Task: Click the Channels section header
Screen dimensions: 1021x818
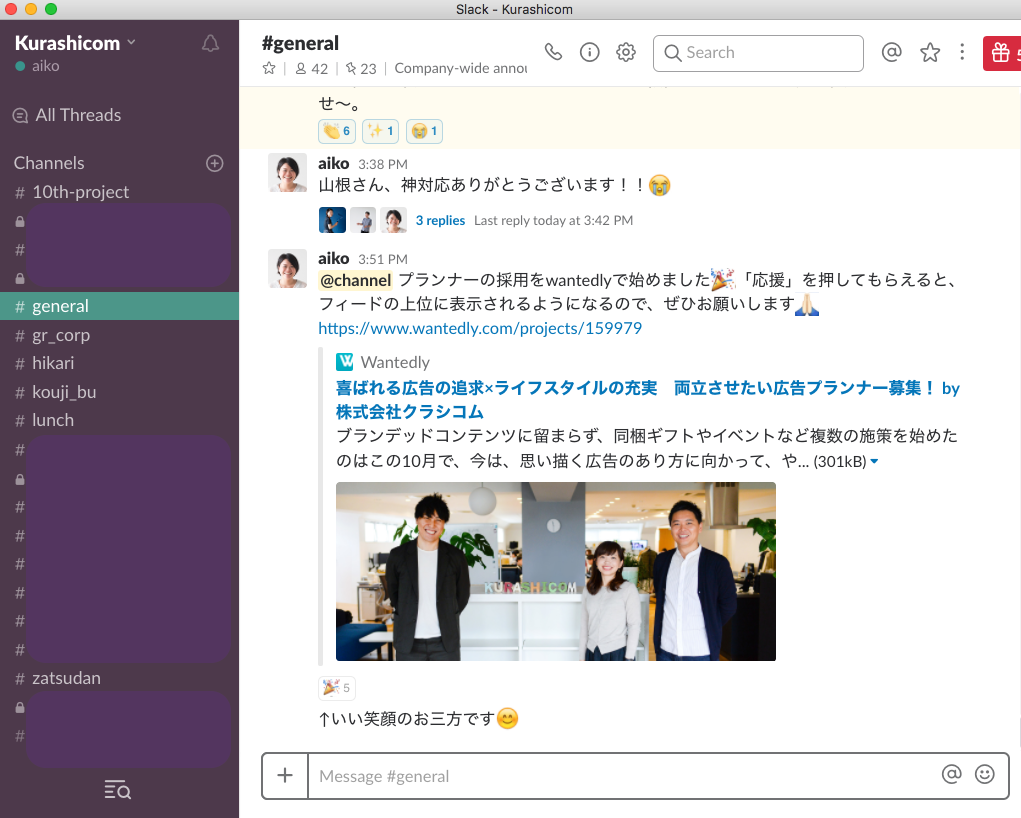Action: (x=49, y=163)
